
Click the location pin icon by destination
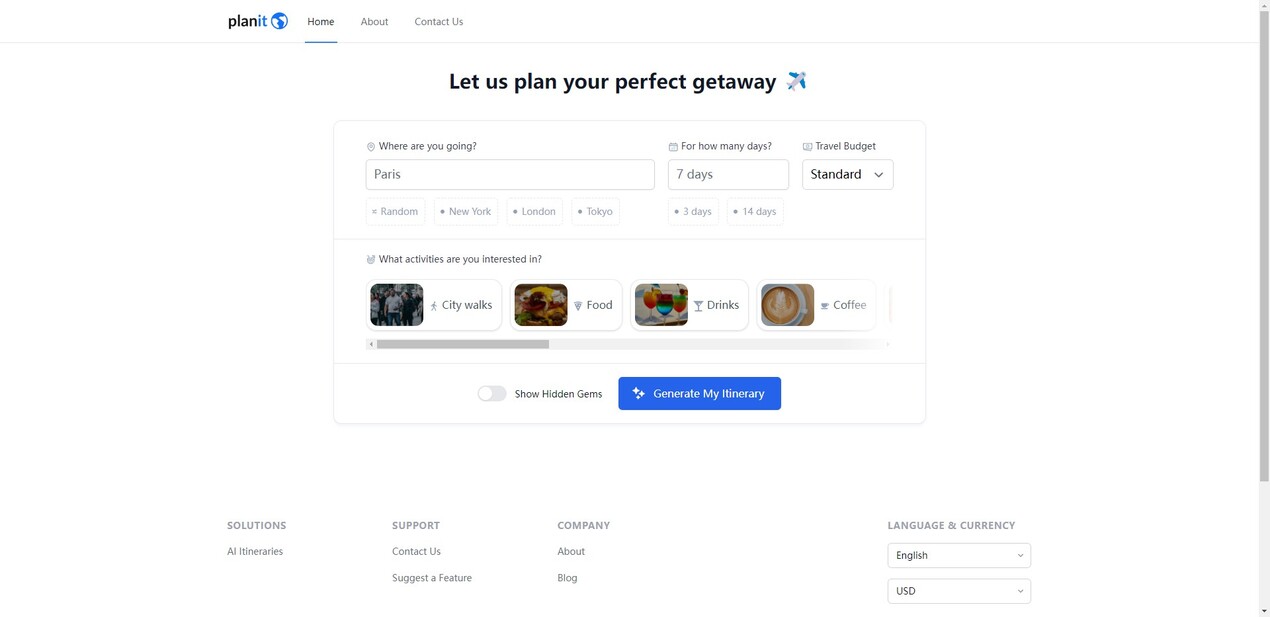pos(371,147)
